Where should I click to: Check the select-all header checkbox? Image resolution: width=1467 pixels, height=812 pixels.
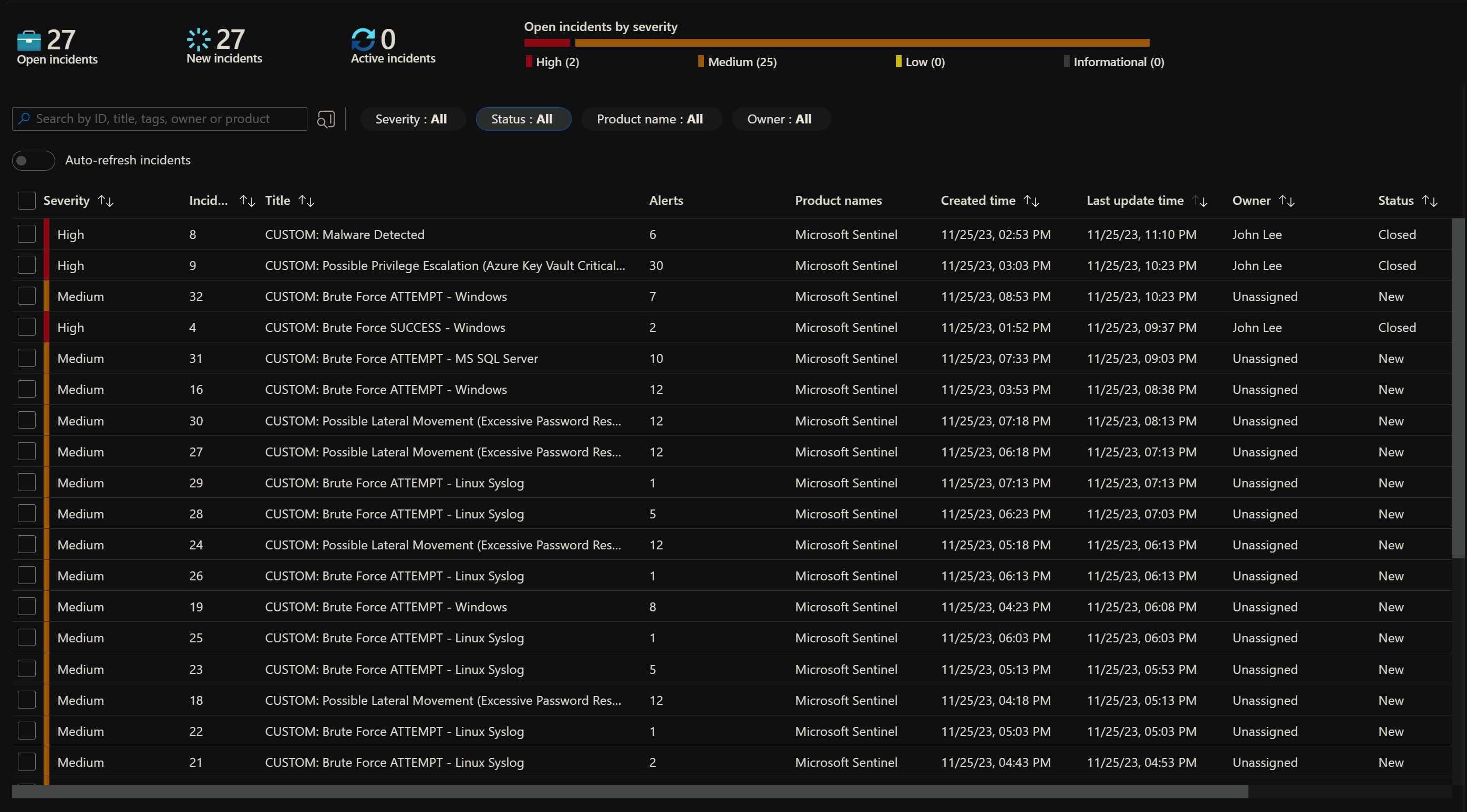pyautogui.click(x=27, y=201)
